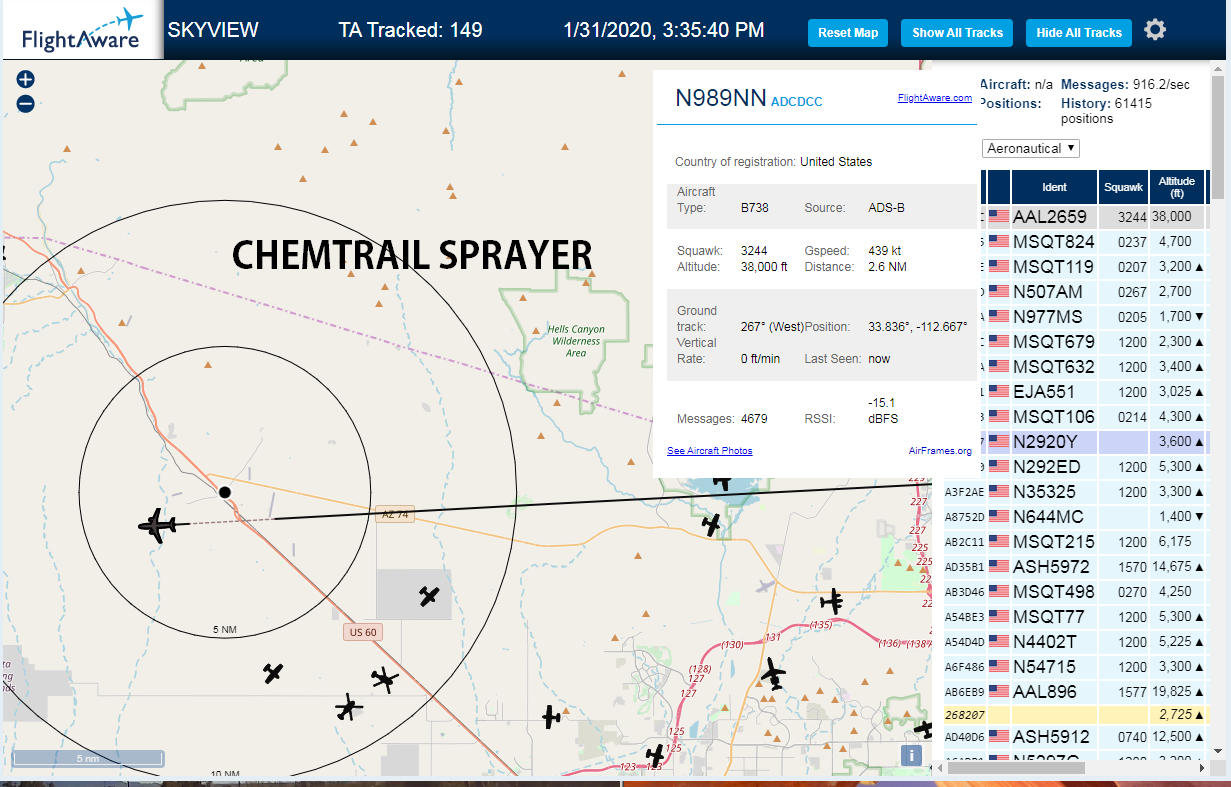Select the N54715 row
This screenshot has width=1231, height=787.
(x=1075, y=666)
